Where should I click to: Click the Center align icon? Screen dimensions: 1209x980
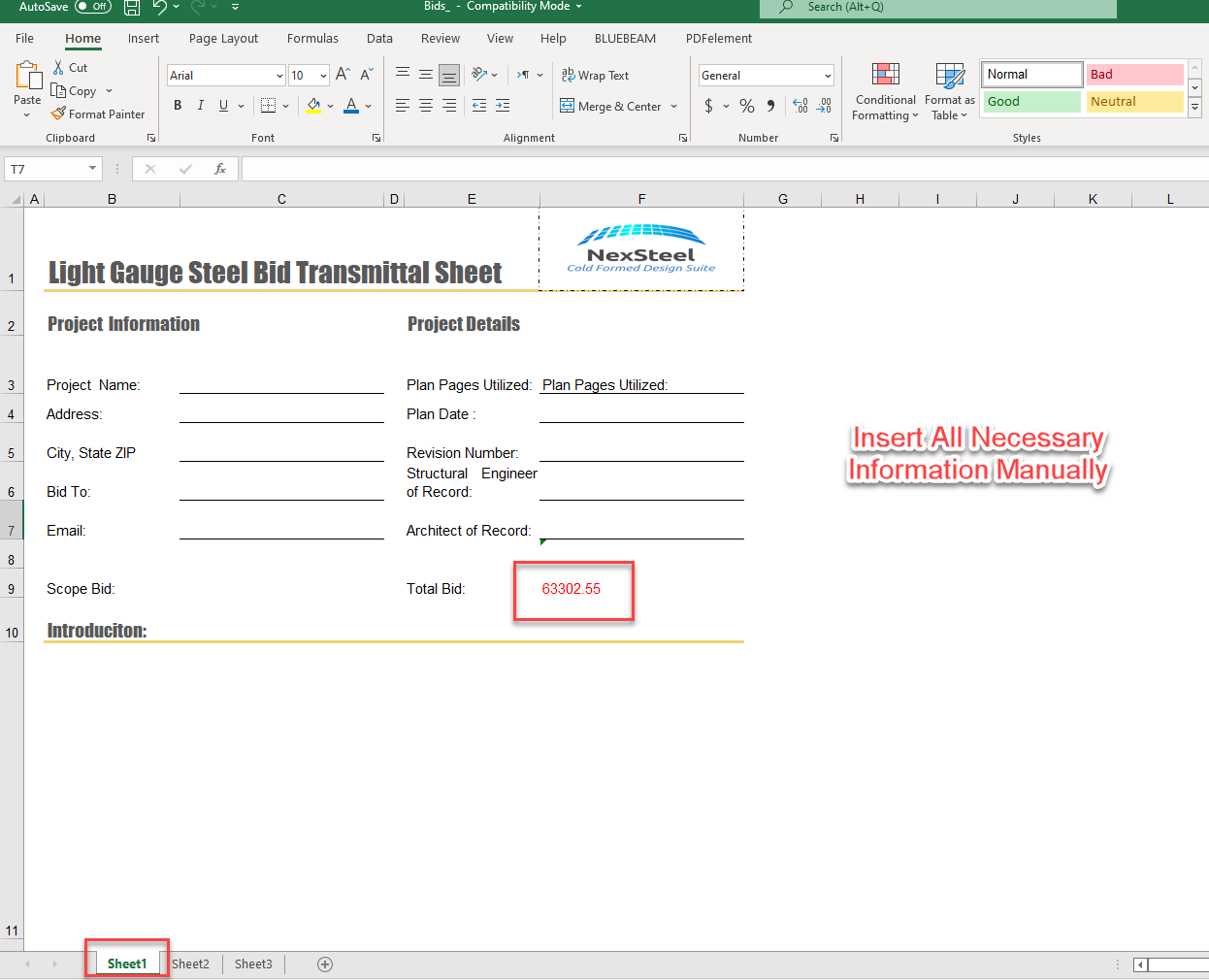(x=426, y=106)
